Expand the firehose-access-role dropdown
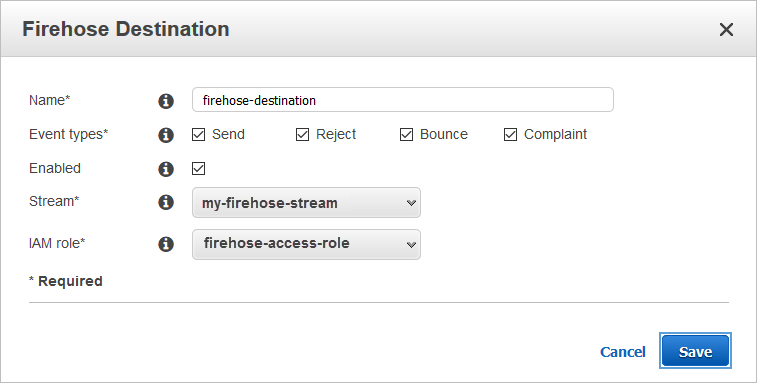The image size is (757, 383). coord(306,244)
